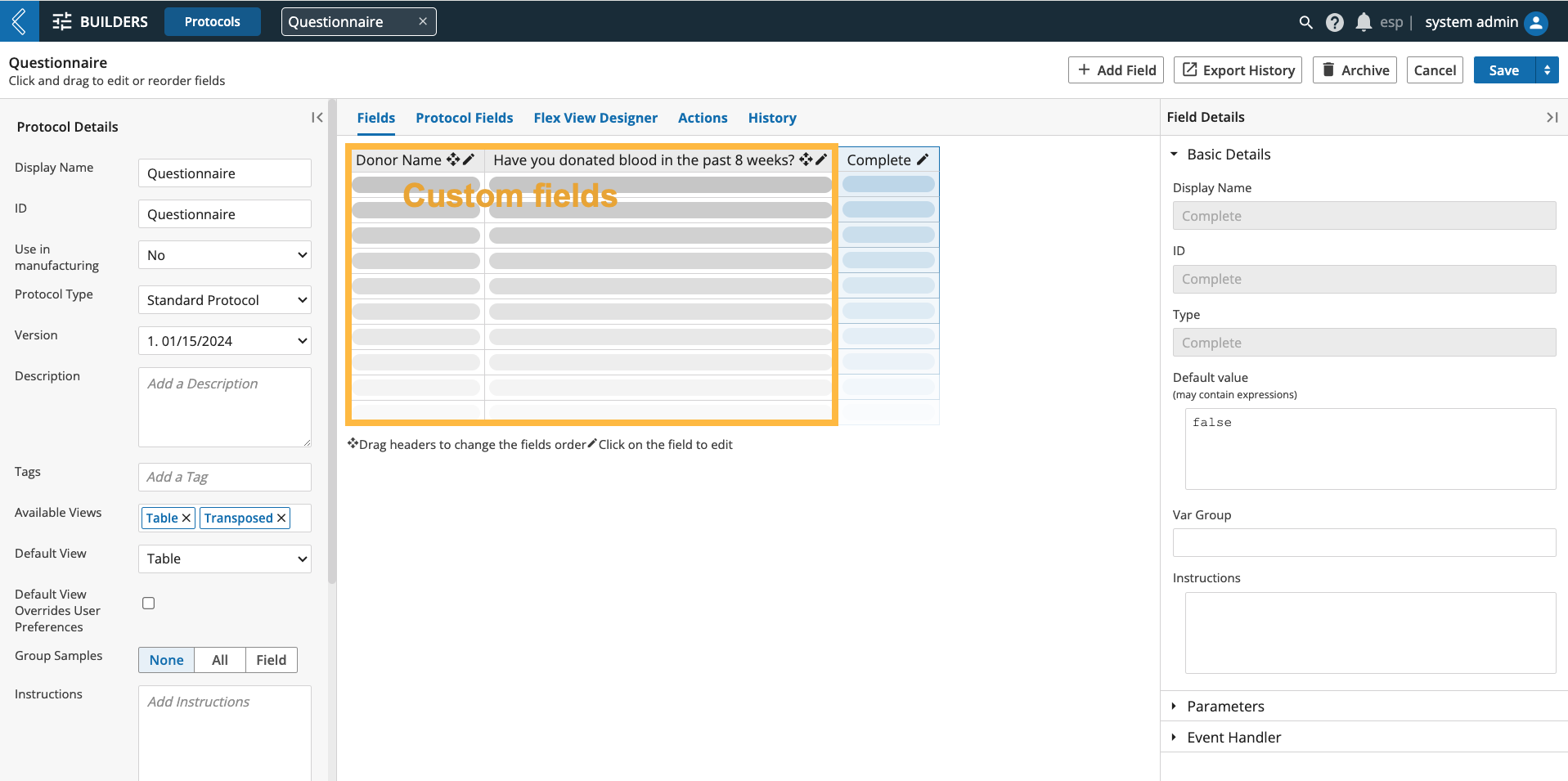Collapse the Field Details panel

point(1552,118)
